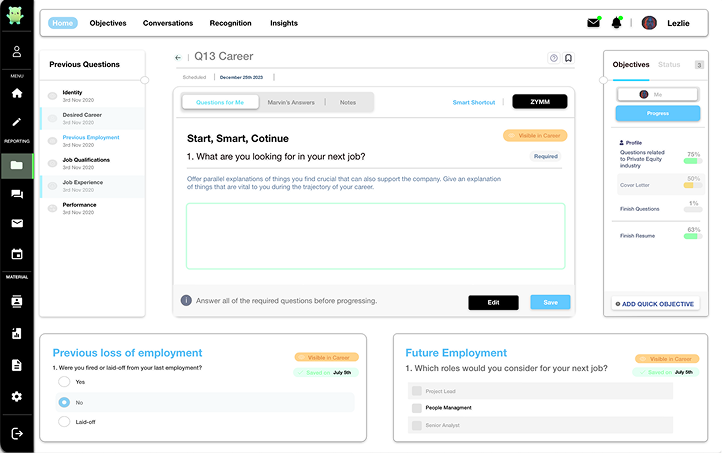This screenshot has height=453, width=722.
Task: Click the back arrow beside Q13 Career
Action: (x=178, y=58)
